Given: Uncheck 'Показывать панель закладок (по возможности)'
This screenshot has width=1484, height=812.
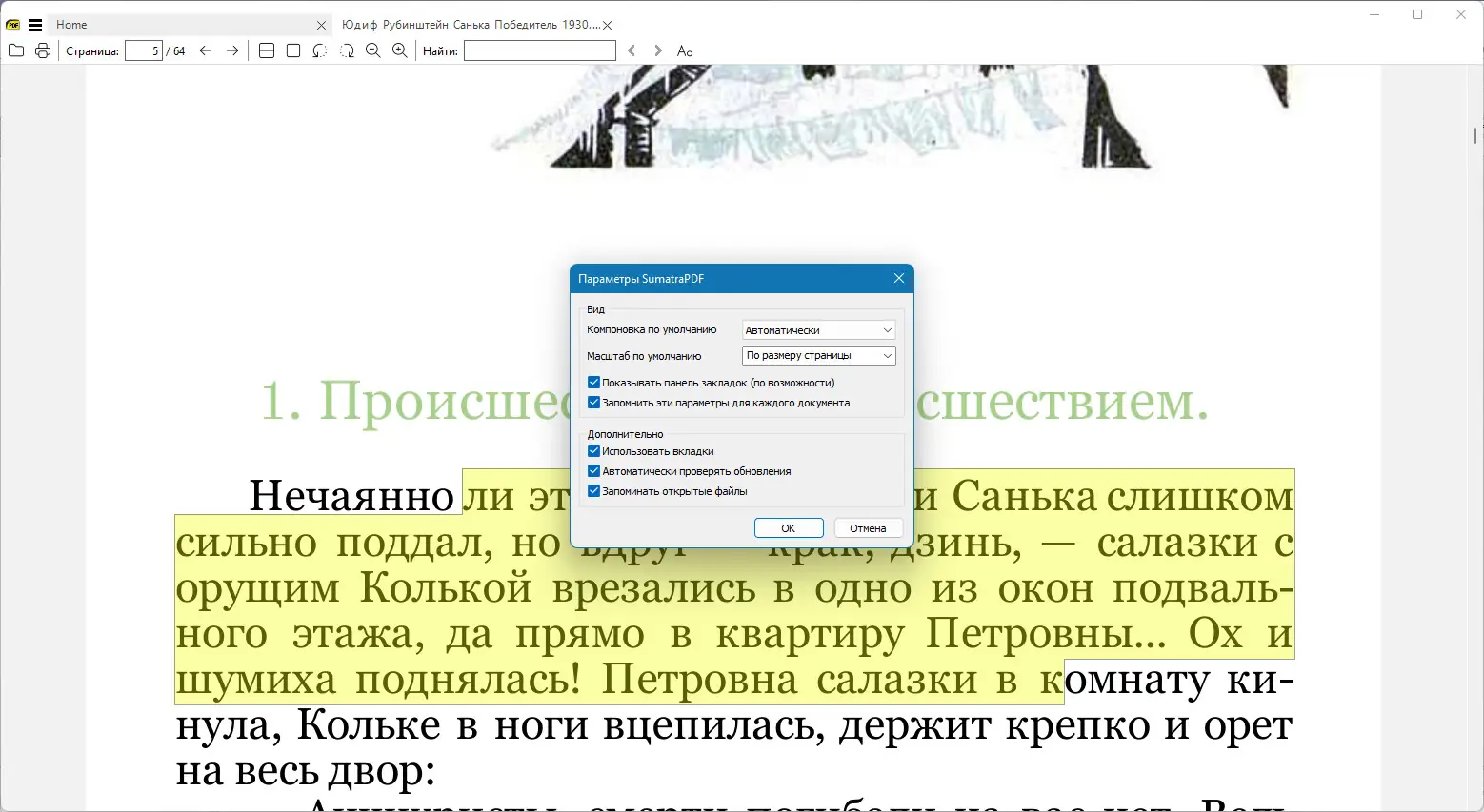Looking at the screenshot, I should click(x=593, y=381).
